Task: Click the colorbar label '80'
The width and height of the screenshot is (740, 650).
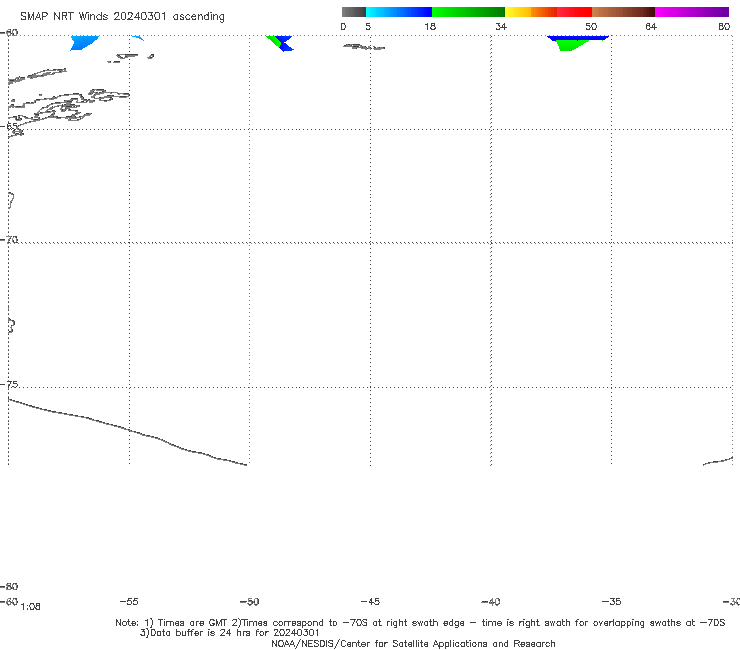Action: (724, 26)
